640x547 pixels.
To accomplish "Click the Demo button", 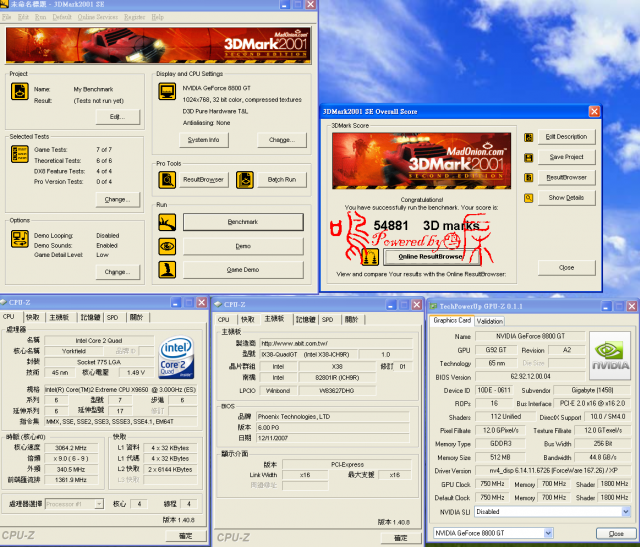I will (x=243, y=246).
